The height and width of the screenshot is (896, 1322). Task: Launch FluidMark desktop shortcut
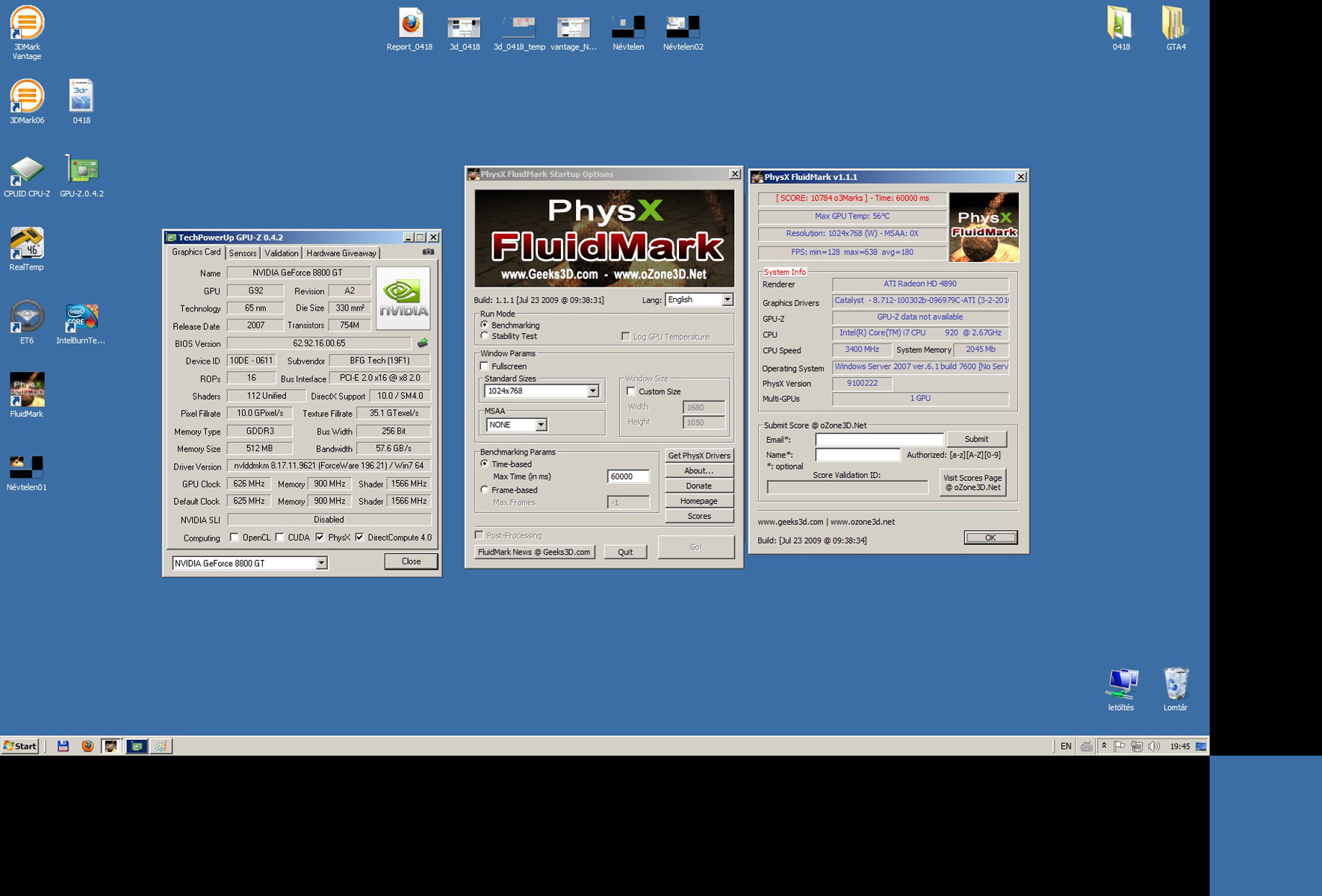tap(27, 396)
